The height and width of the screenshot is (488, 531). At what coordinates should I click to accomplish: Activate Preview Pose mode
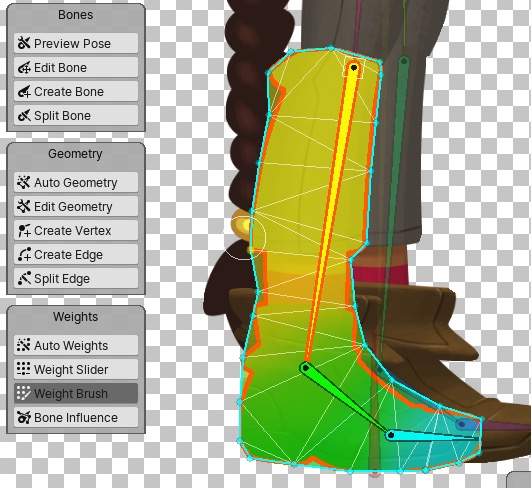[x=76, y=43]
